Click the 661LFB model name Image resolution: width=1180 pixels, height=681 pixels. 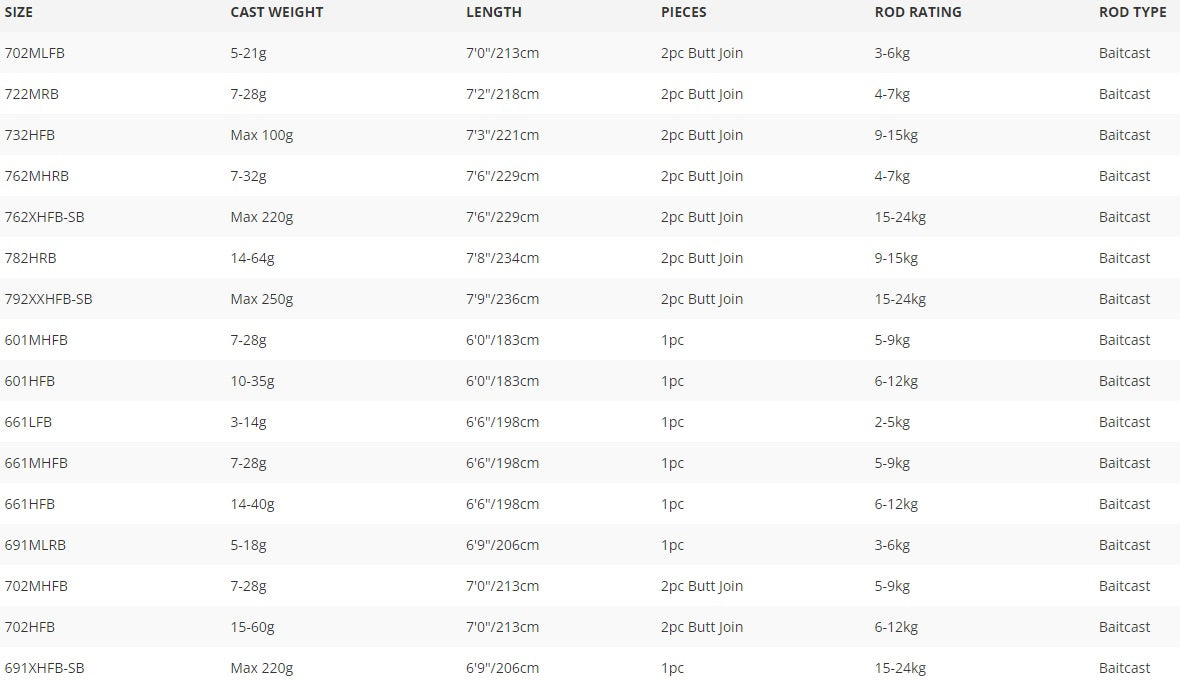[29, 422]
